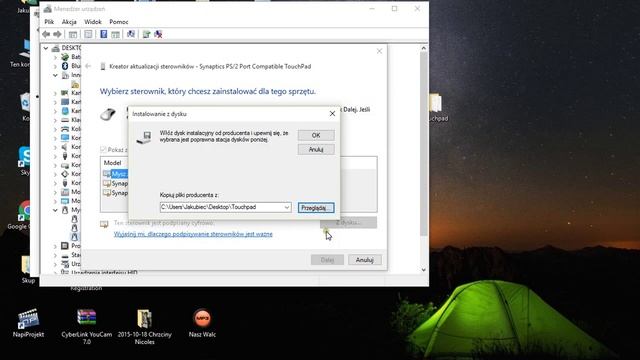Viewport: 640px width, 360px height.
Task: Select the highlighted mouse device under Mysz
Action: [x=74, y=237]
